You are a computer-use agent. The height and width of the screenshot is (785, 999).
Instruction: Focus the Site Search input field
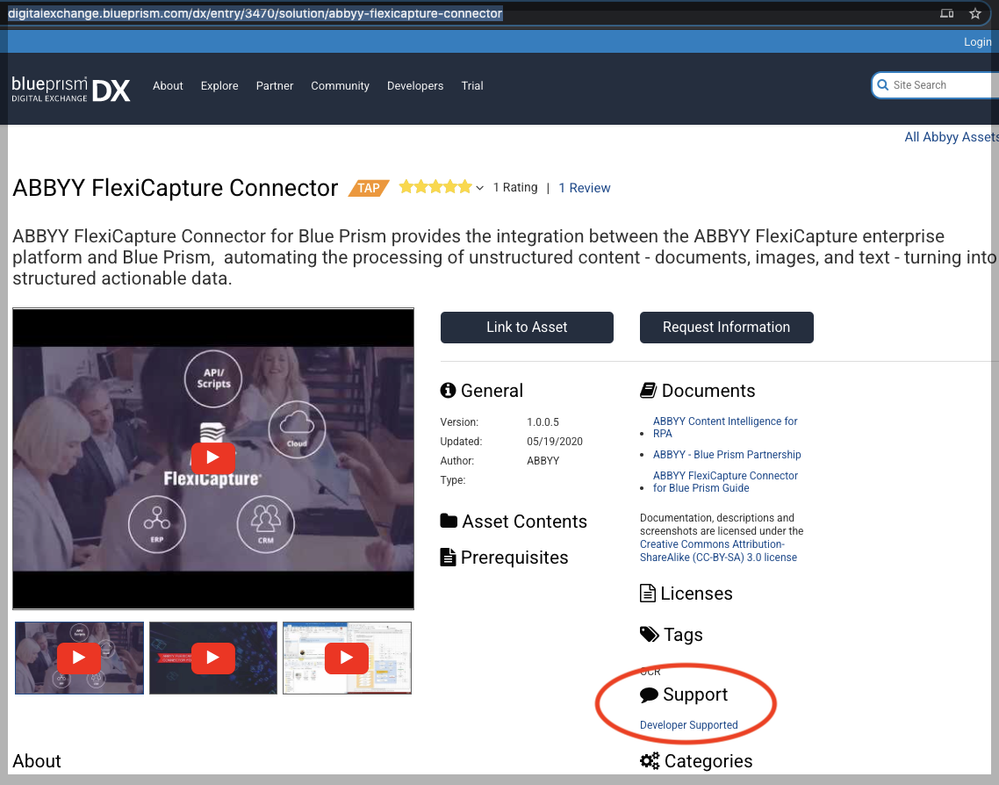[935, 85]
